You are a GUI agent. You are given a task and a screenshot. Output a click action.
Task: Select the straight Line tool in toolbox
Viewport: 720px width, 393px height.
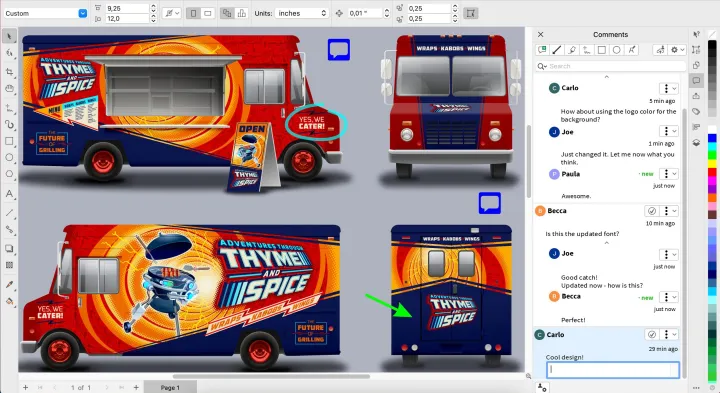(9, 213)
